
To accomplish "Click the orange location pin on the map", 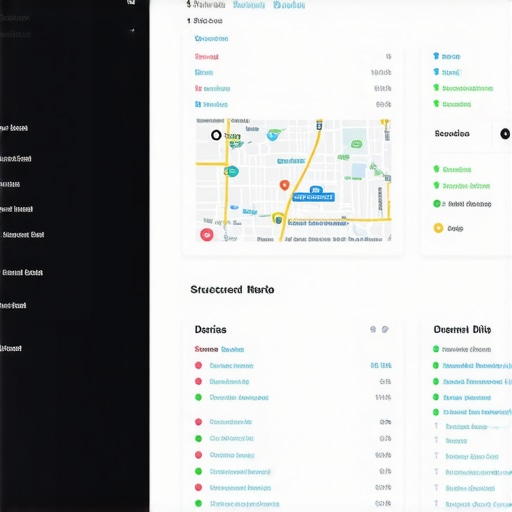I will (284, 185).
